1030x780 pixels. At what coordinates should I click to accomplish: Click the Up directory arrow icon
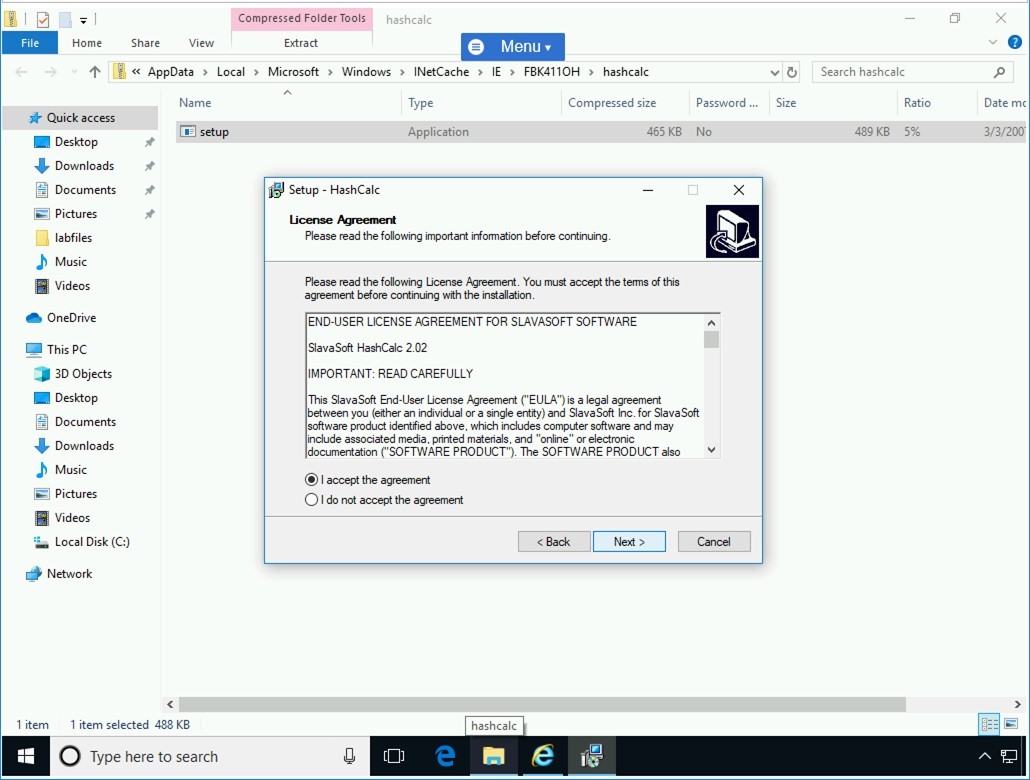coord(95,72)
